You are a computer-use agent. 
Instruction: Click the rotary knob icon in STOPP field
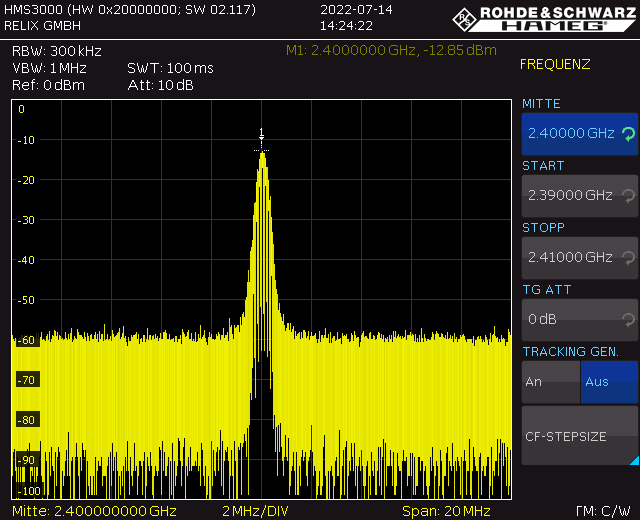coord(629,258)
